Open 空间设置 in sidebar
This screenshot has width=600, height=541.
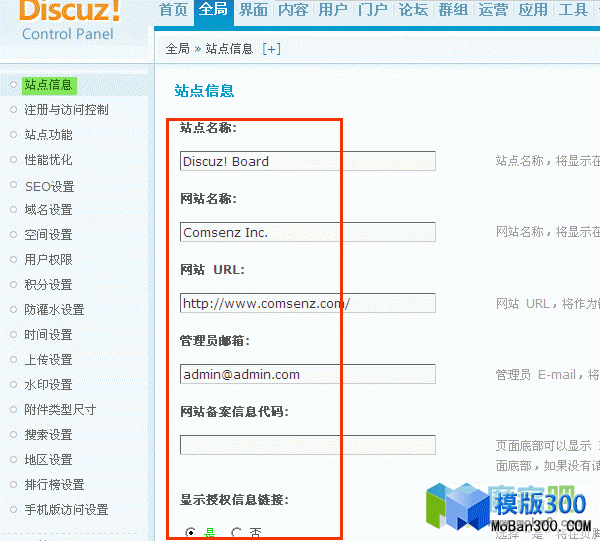[48, 235]
